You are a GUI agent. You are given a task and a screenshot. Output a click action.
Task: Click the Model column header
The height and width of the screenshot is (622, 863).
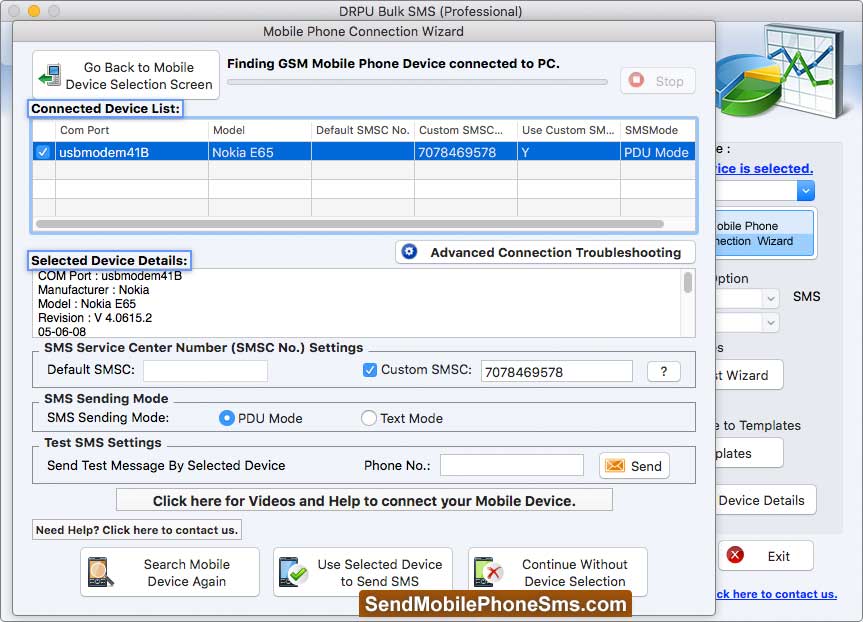[x=260, y=130]
